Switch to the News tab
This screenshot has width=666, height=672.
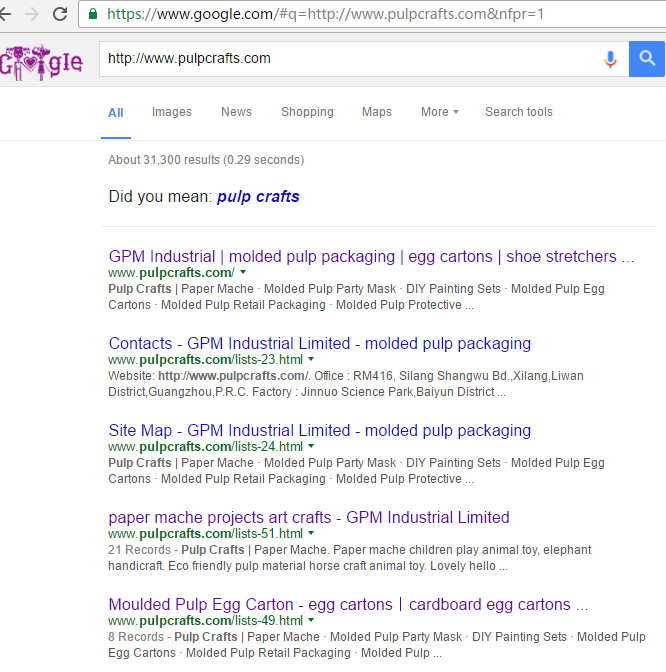237,112
